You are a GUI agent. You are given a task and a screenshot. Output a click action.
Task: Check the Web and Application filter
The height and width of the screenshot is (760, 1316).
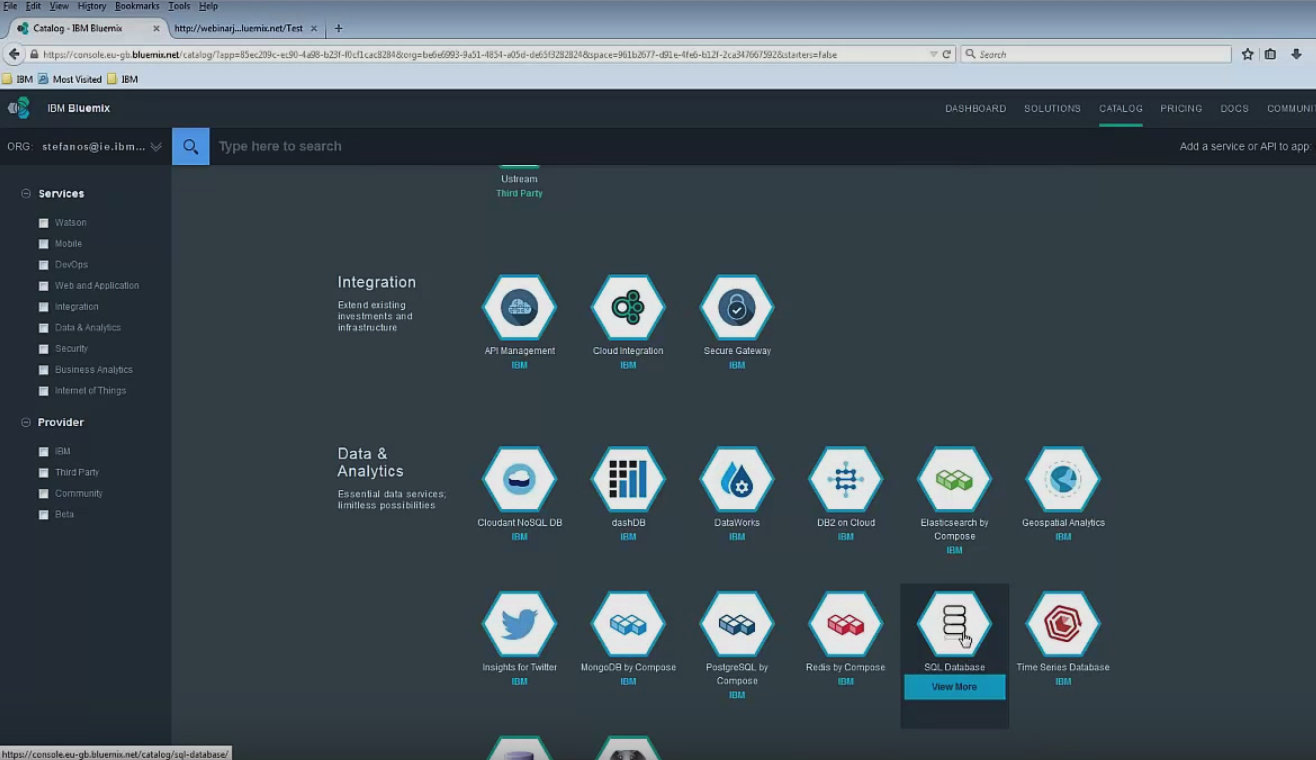[44, 286]
